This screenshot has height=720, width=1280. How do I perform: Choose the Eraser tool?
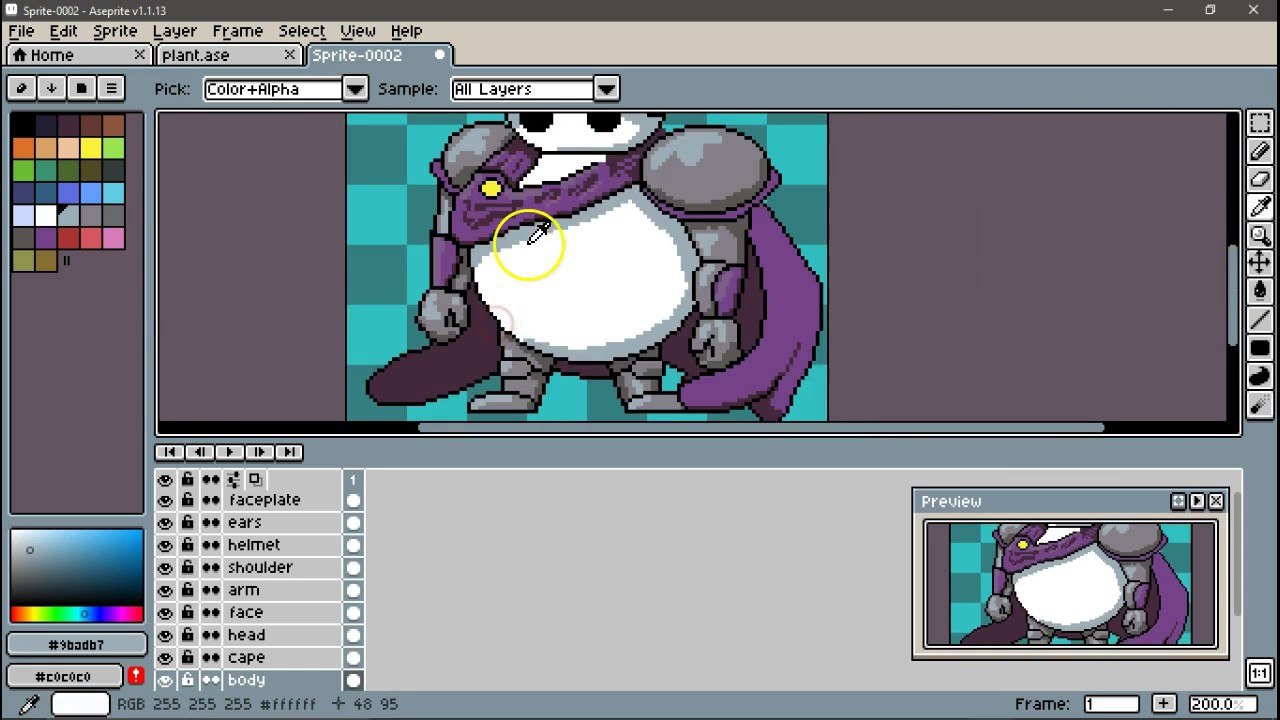point(1259,179)
